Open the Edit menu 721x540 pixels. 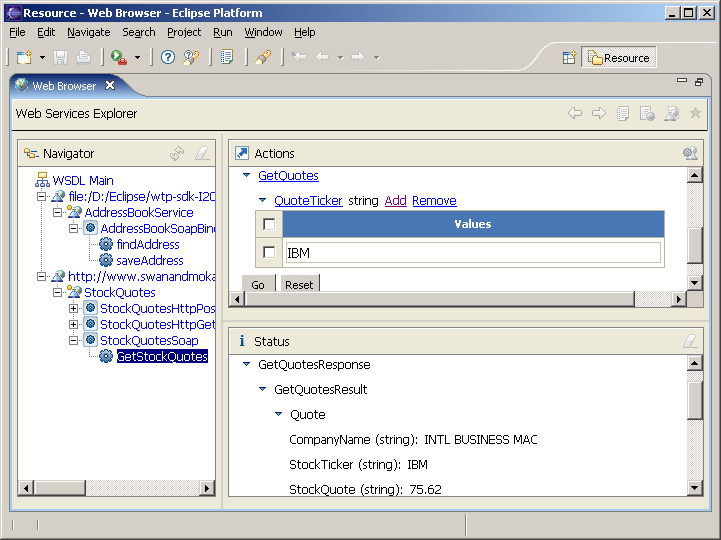tap(46, 32)
